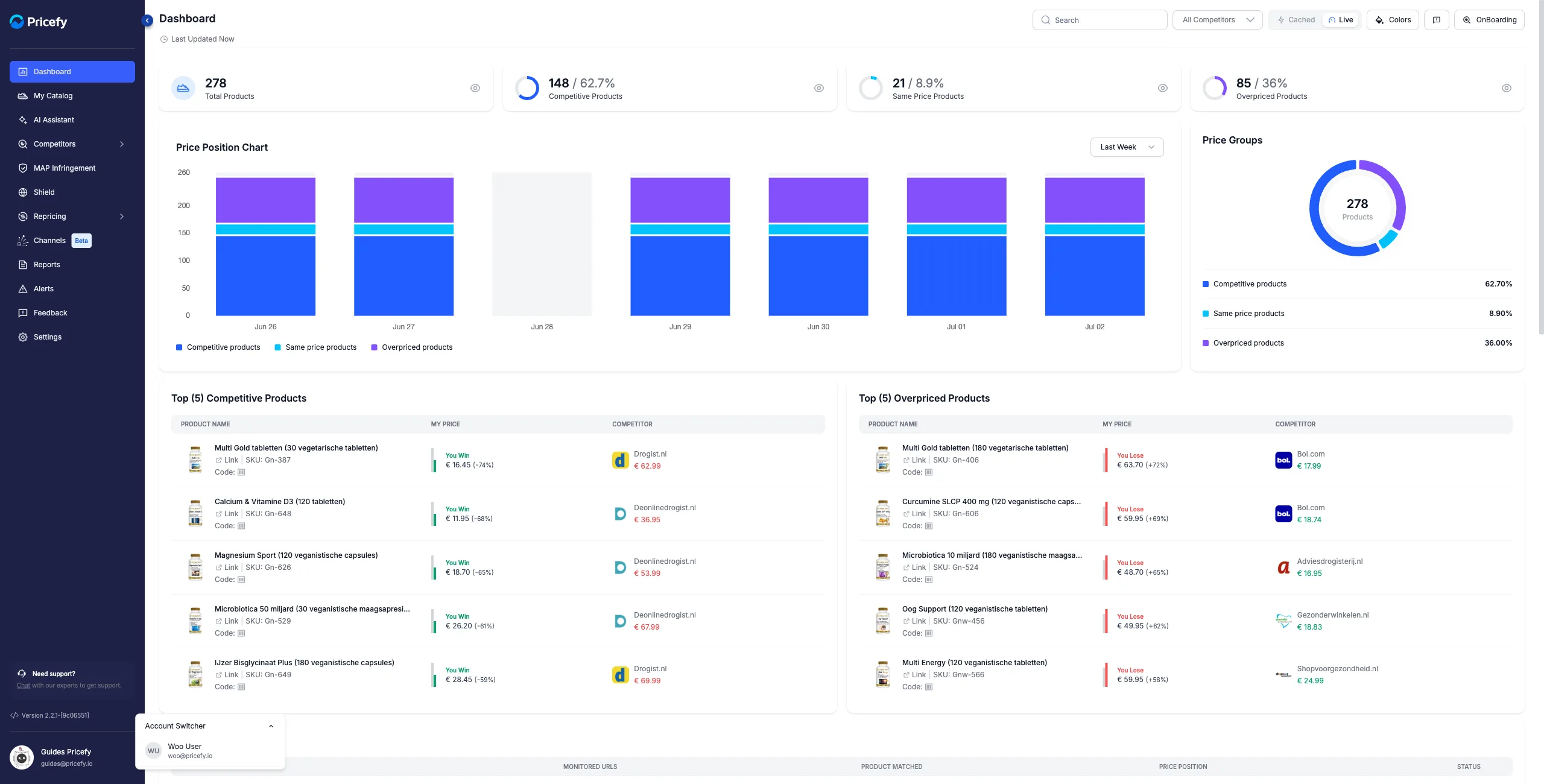Toggle visibility of Total Products card
The height and width of the screenshot is (784, 1544).
coord(475,88)
